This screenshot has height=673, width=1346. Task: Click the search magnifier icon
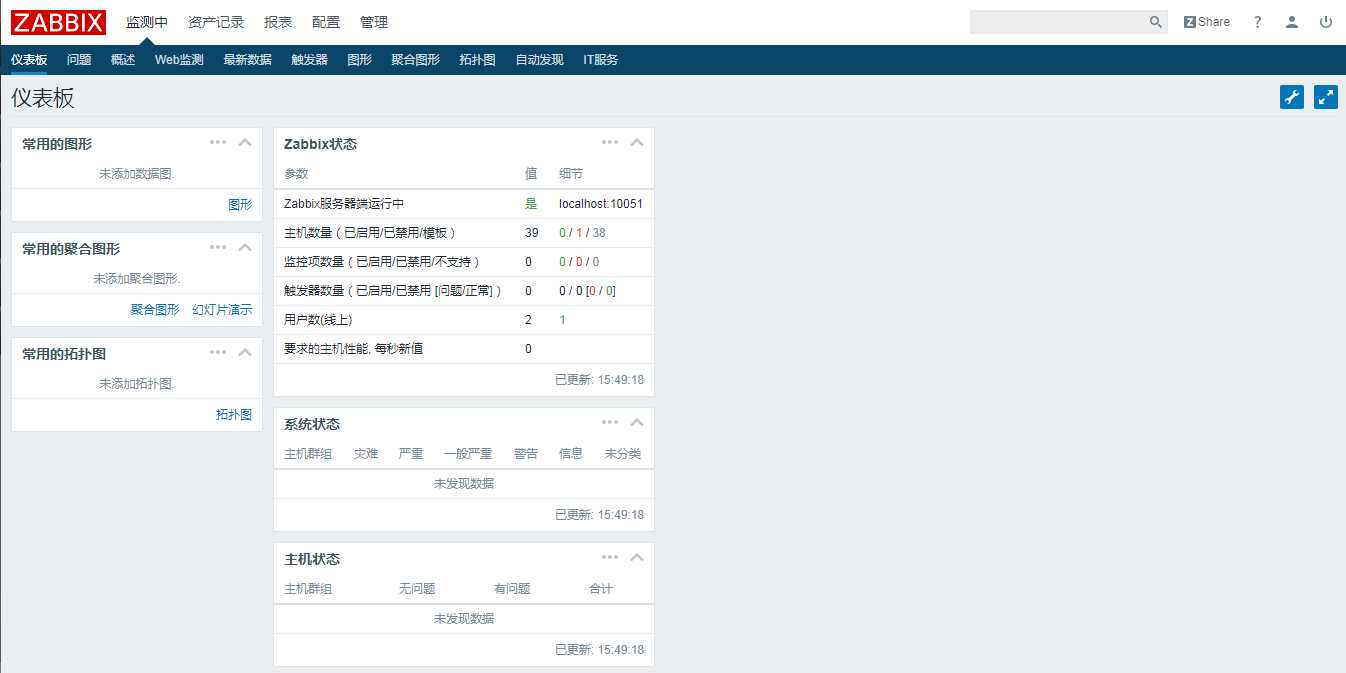[x=1156, y=22]
